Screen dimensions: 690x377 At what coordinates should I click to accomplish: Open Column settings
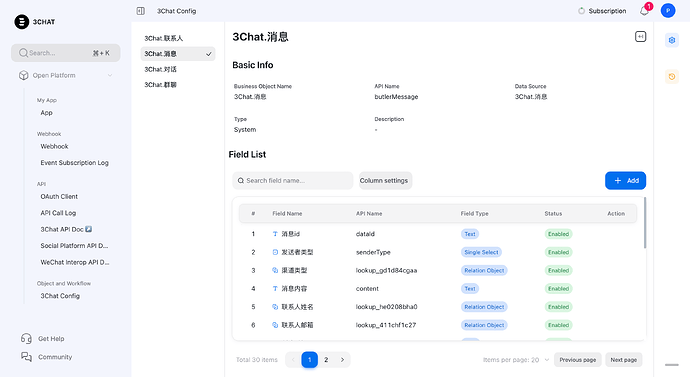point(385,180)
